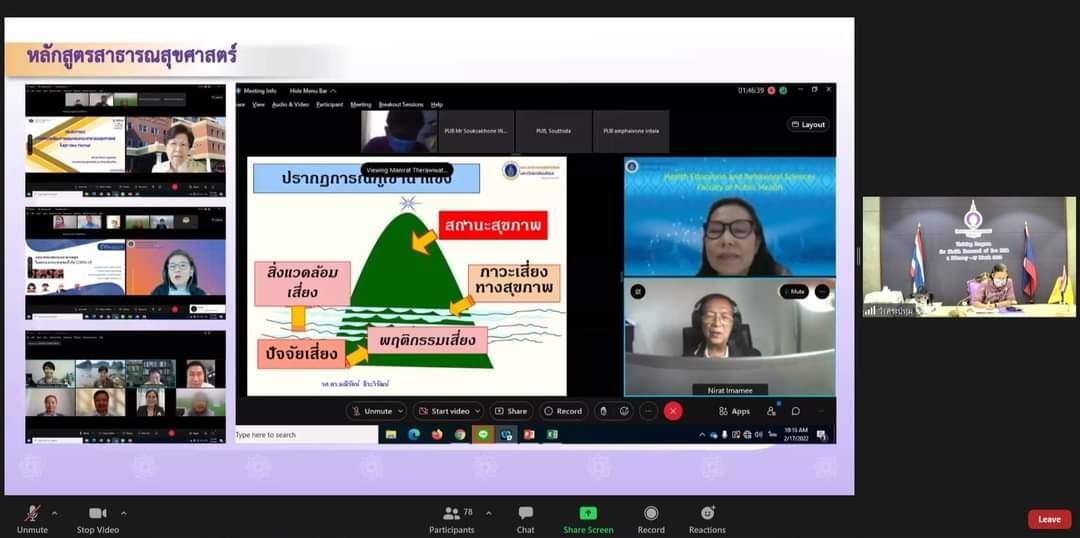Select the woman presenter's video tile with glasses

(730, 217)
